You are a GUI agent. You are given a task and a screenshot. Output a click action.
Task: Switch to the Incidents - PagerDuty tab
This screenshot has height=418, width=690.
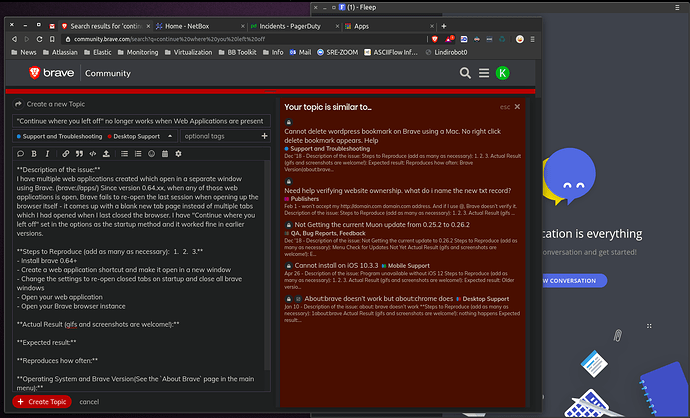pos(294,26)
